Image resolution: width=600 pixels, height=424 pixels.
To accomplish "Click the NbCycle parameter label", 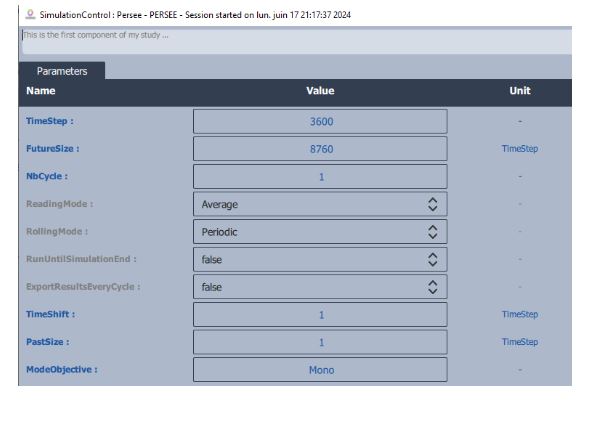I will (x=47, y=176).
